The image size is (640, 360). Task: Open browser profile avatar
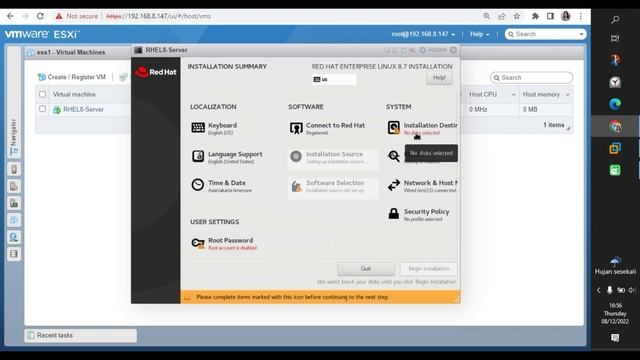[x=566, y=16]
